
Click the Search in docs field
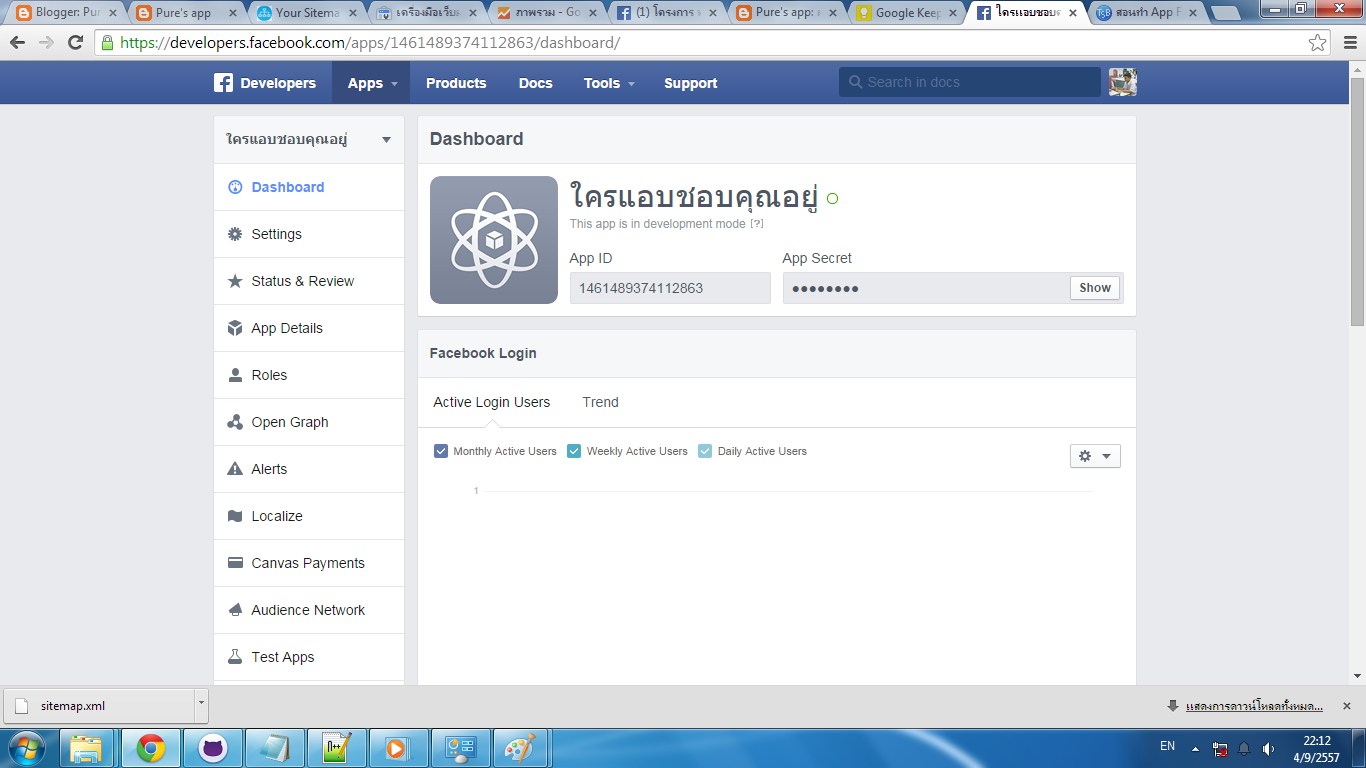(x=970, y=82)
